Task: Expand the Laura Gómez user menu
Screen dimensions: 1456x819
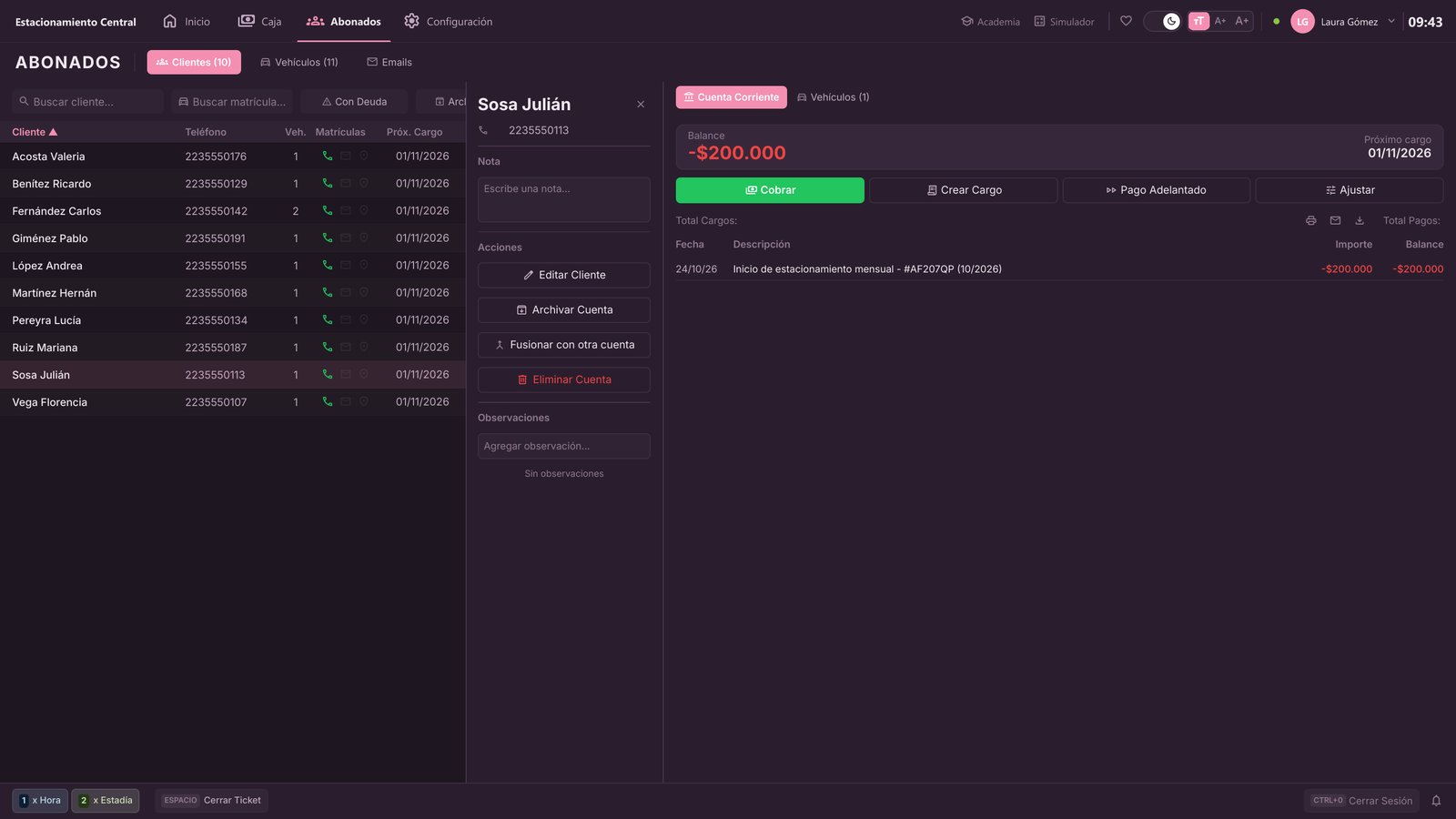Action: click(x=1391, y=21)
